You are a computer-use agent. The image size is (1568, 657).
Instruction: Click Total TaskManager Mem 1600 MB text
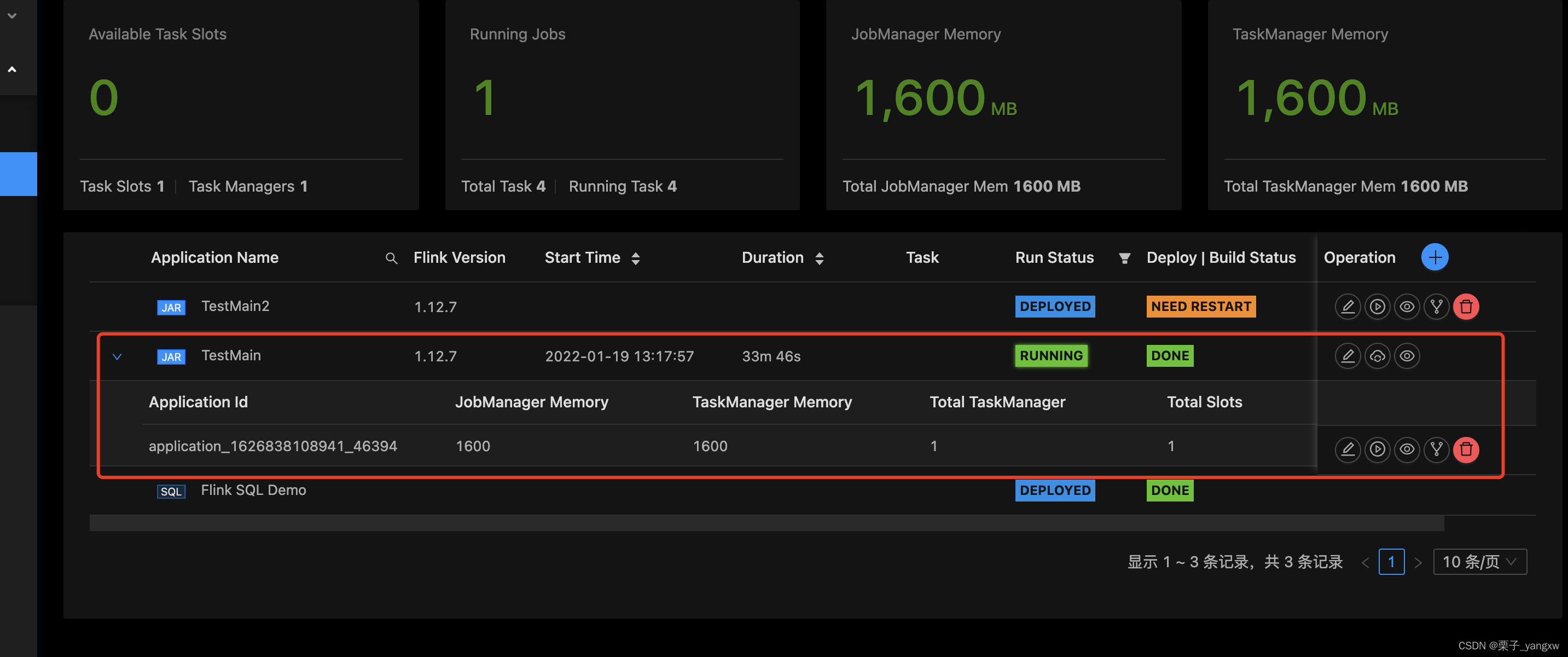1345,186
